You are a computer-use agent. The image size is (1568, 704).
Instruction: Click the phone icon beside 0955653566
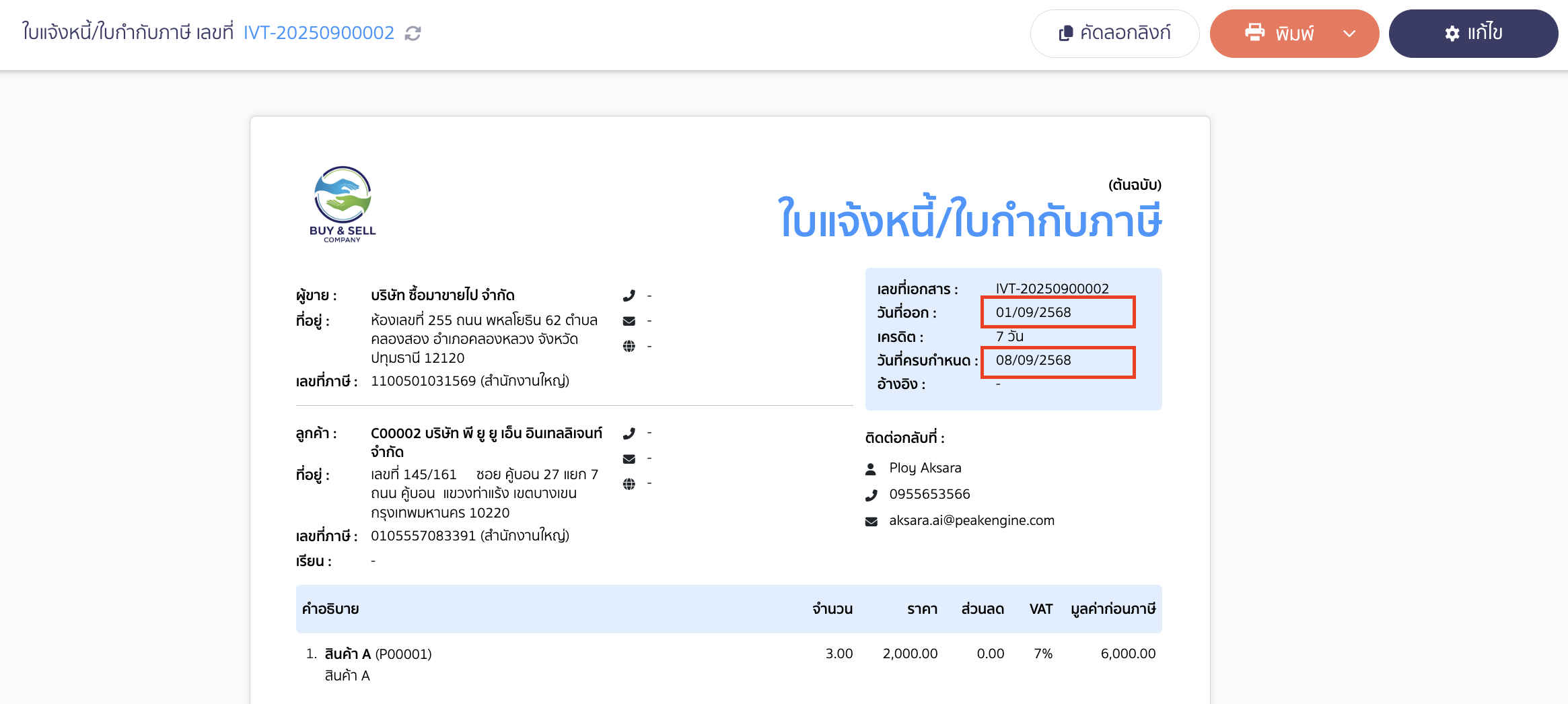[x=871, y=495]
